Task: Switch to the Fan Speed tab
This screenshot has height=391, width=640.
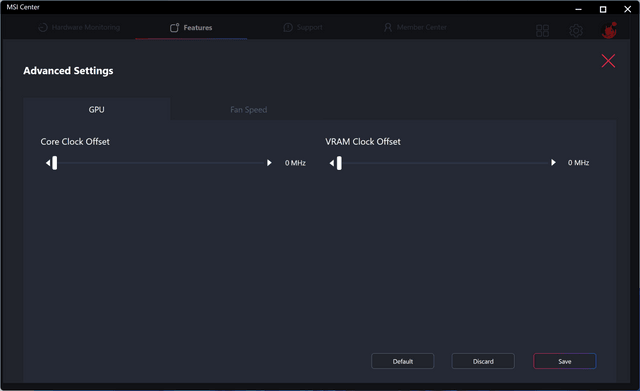Action: pyautogui.click(x=249, y=109)
